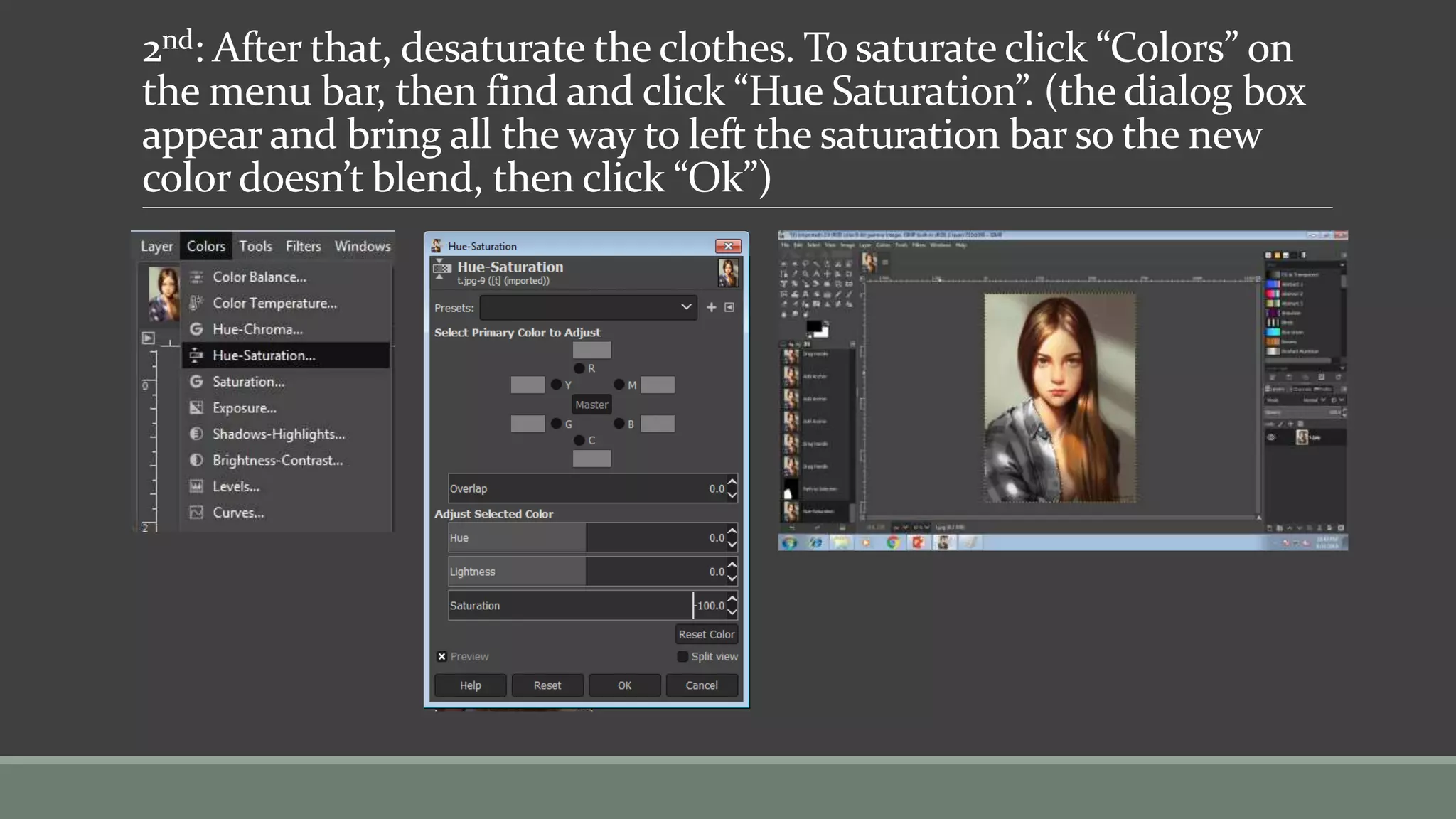Increase Lightness value with up arrow

click(732, 565)
